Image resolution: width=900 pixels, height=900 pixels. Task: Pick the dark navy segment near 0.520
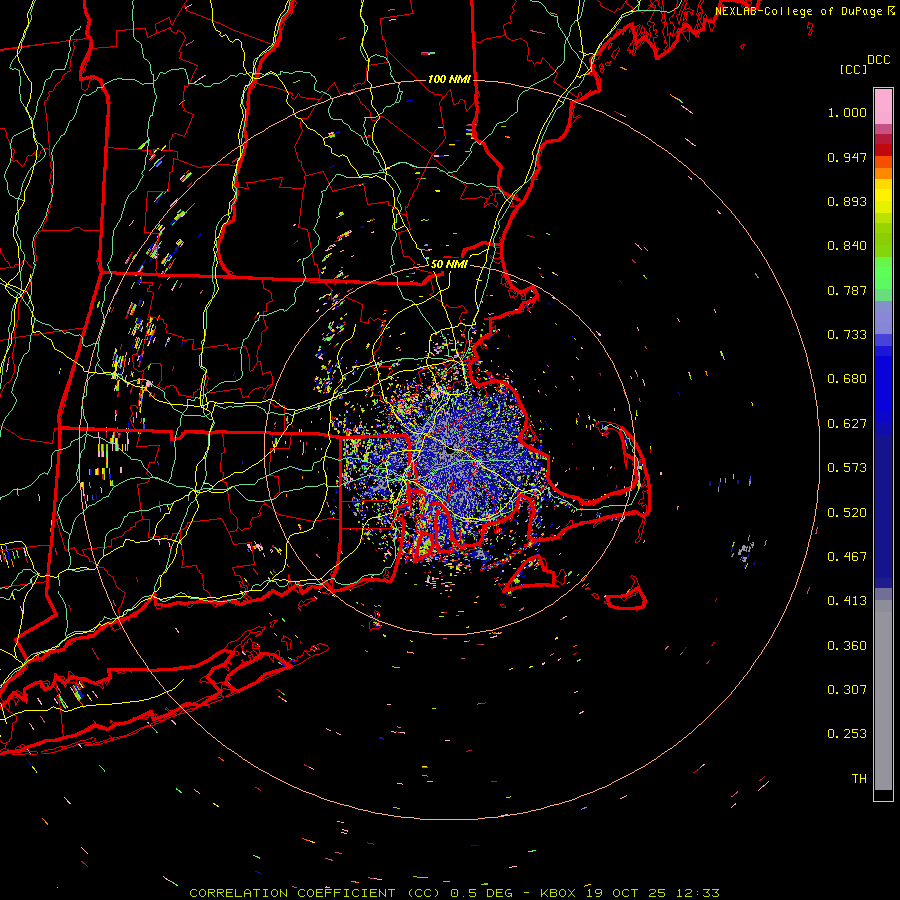point(883,511)
